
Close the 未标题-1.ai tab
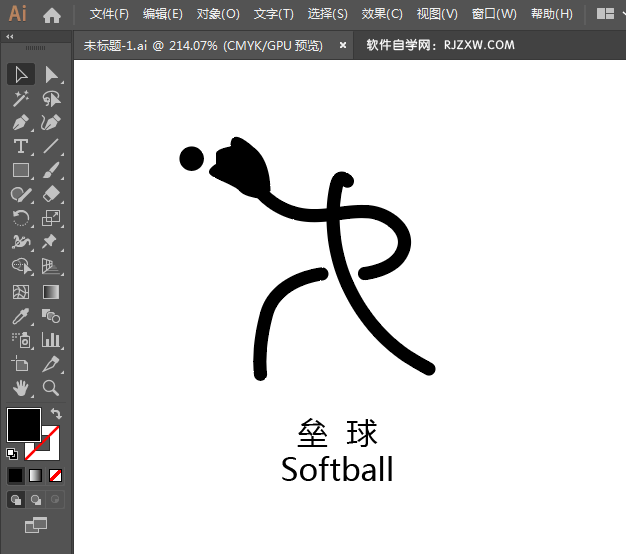pos(343,46)
